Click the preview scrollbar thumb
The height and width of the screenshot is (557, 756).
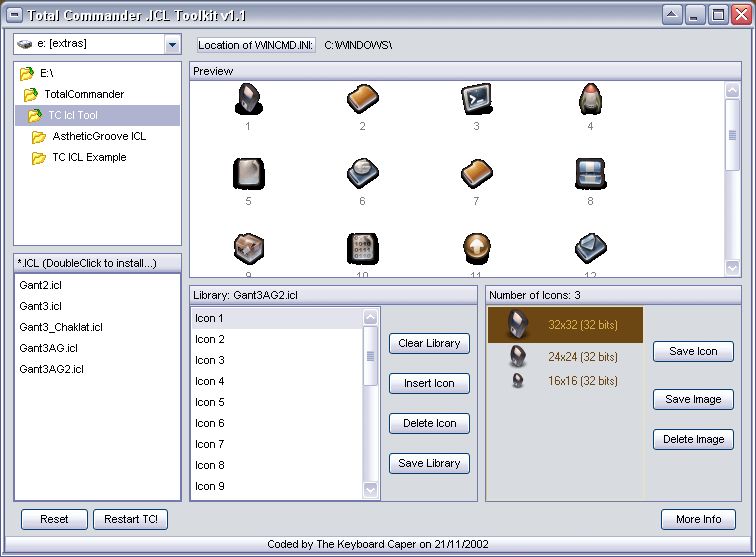[732, 135]
